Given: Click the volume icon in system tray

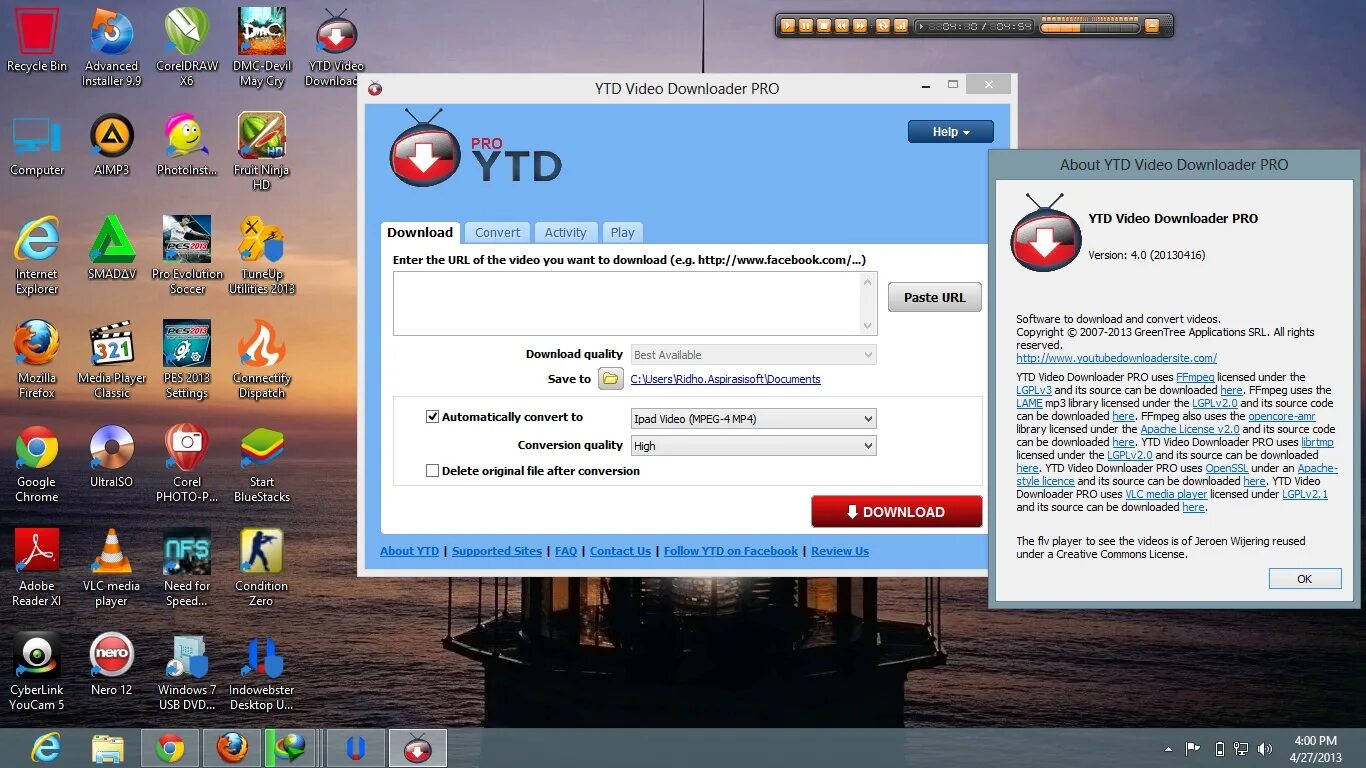Looking at the screenshot, I should (1265, 749).
